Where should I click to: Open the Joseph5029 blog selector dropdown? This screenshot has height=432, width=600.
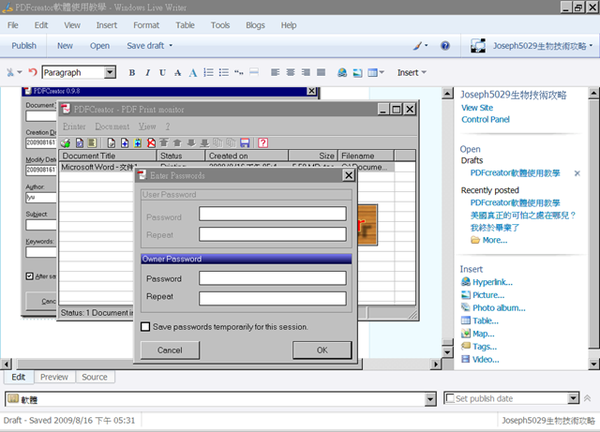click(591, 46)
